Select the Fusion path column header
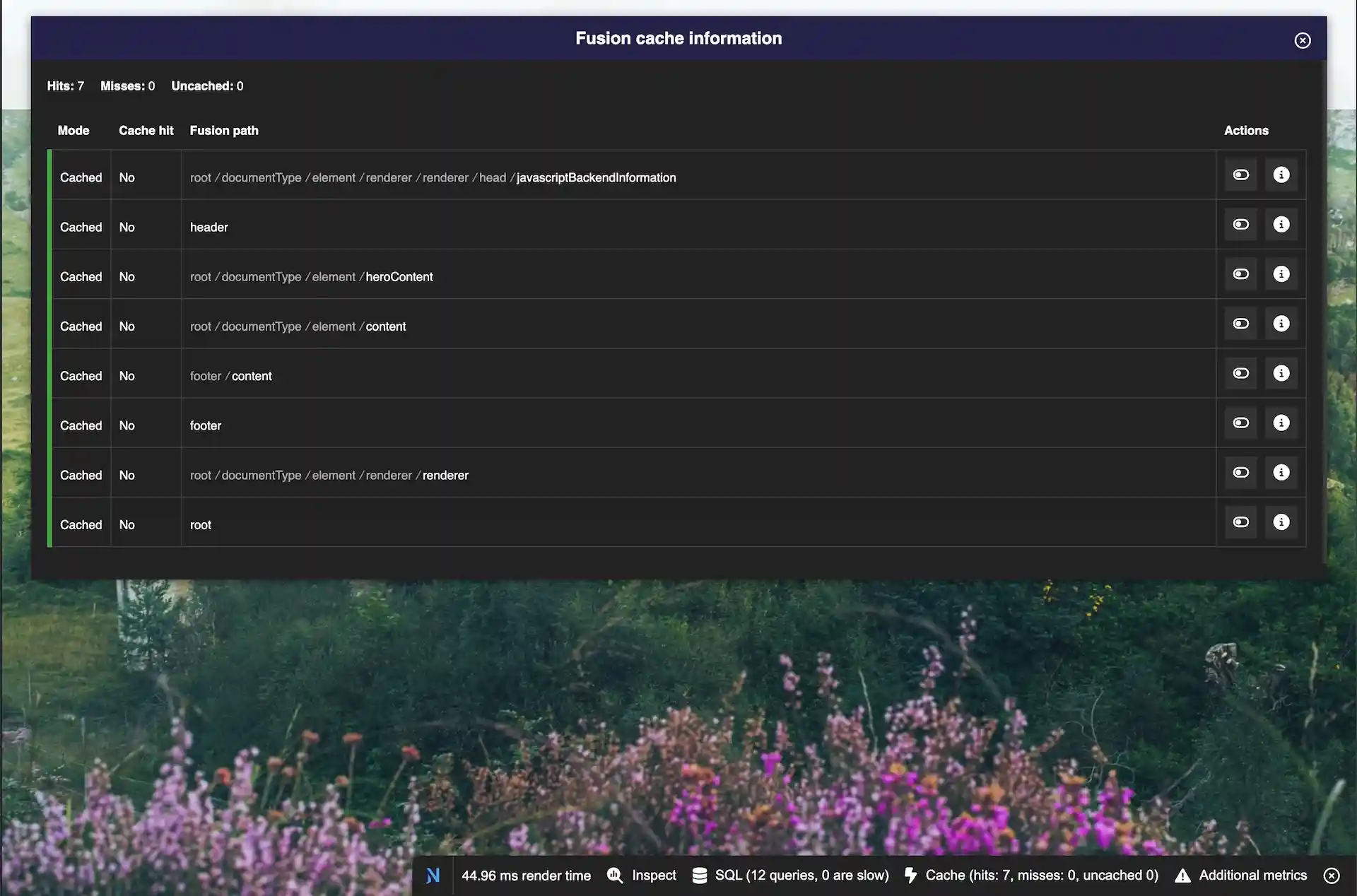The image size is (1357, 896). pyautogui.click(x=224, y=130)
